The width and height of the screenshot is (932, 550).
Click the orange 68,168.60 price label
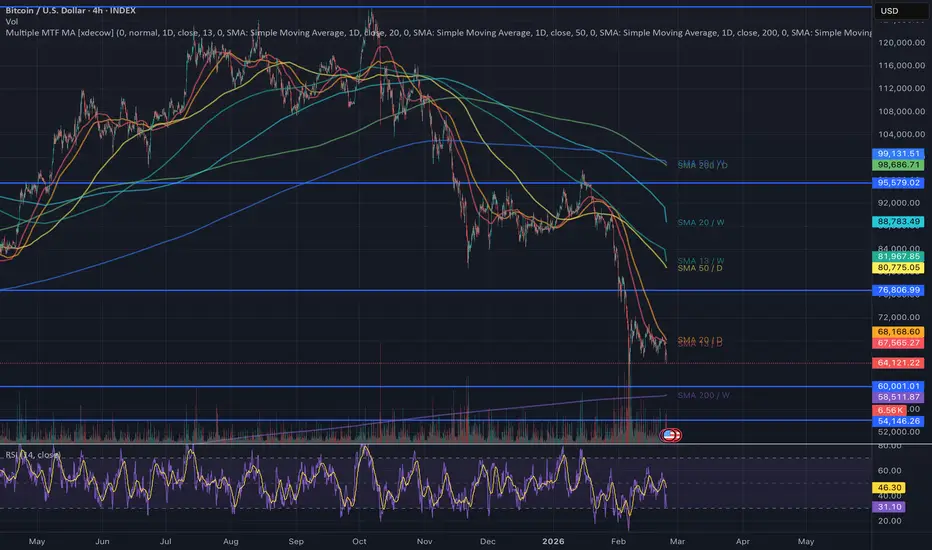coord(898,332)
